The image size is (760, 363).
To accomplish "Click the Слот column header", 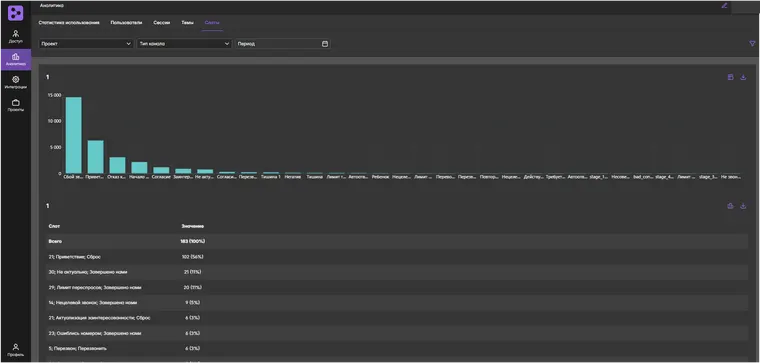I will click(54, 226).
